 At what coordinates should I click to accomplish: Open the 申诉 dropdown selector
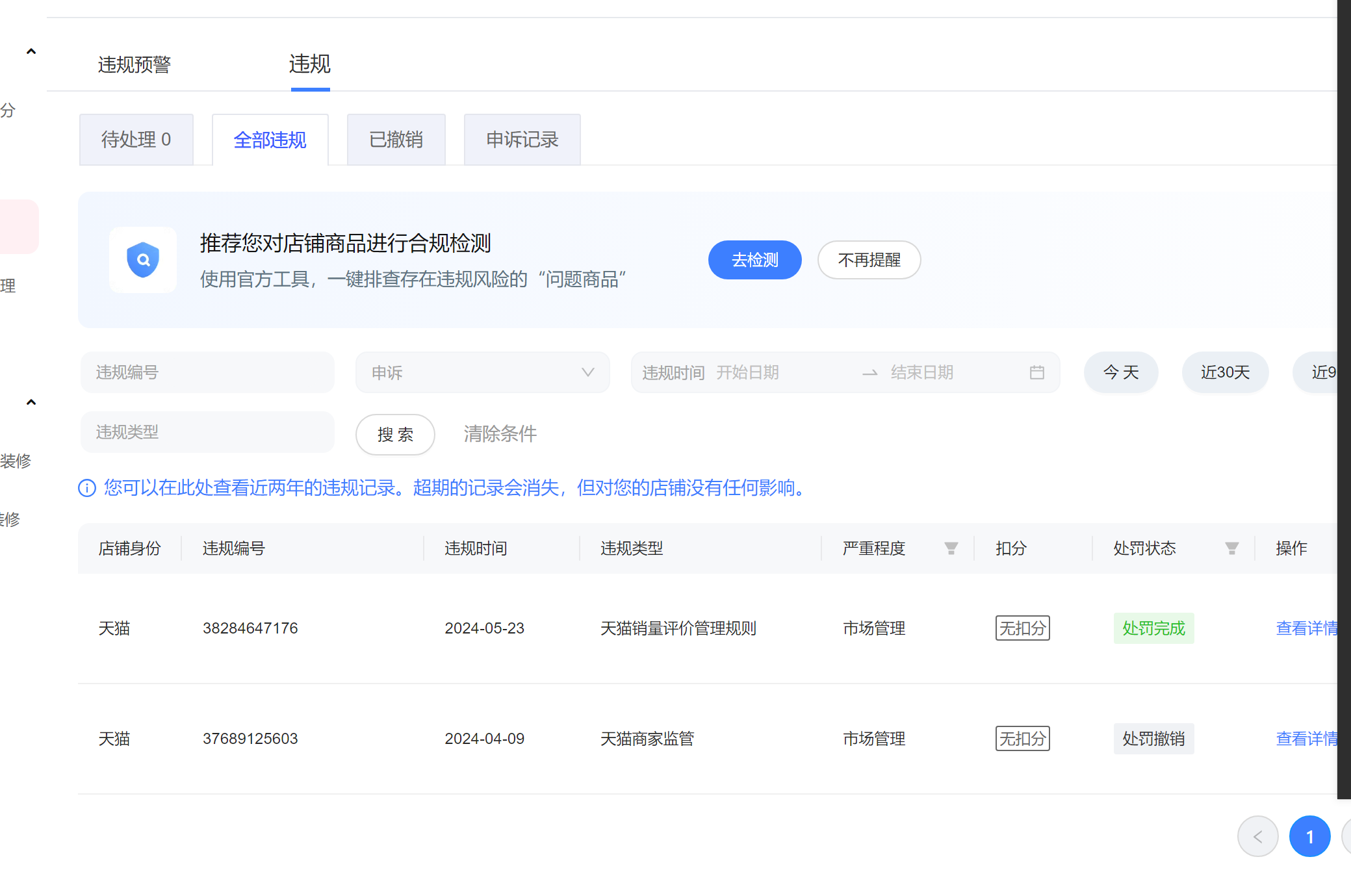tap(482, 372)
